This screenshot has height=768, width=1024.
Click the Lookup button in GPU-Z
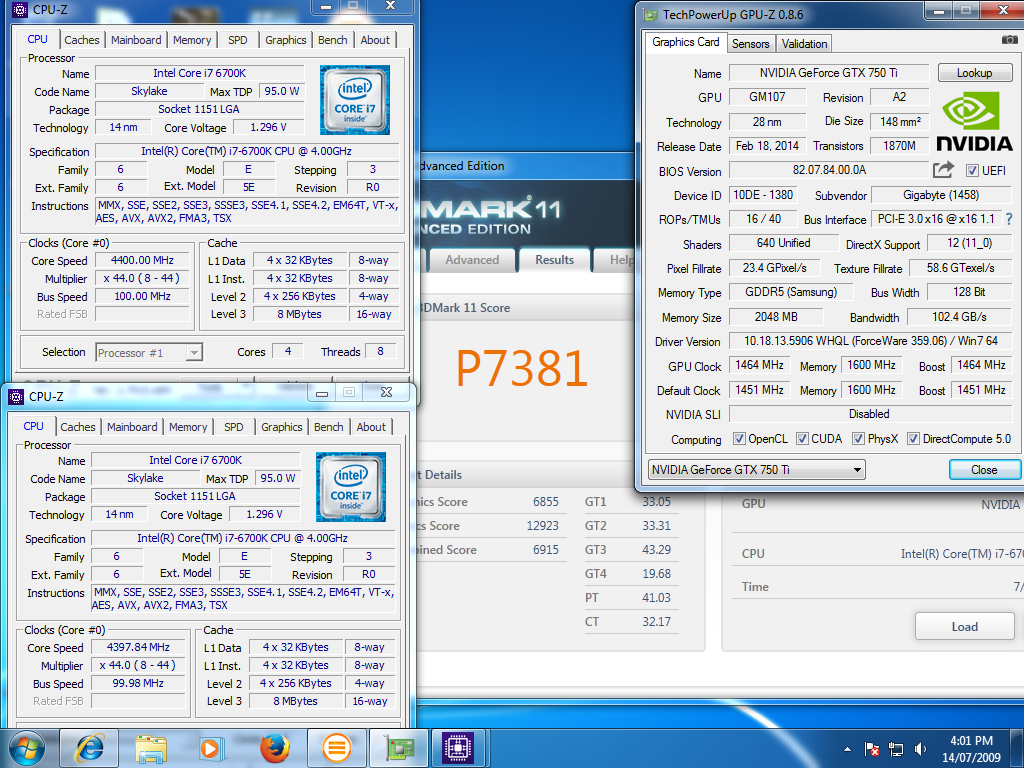pyautogui.click(x=974, y=72)
